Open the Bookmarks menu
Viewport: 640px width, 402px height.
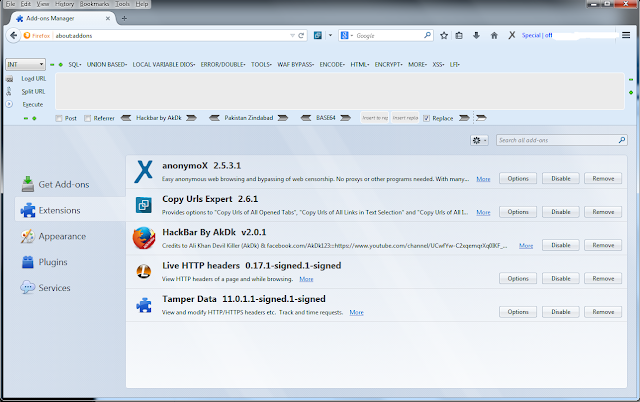[94, 4]
